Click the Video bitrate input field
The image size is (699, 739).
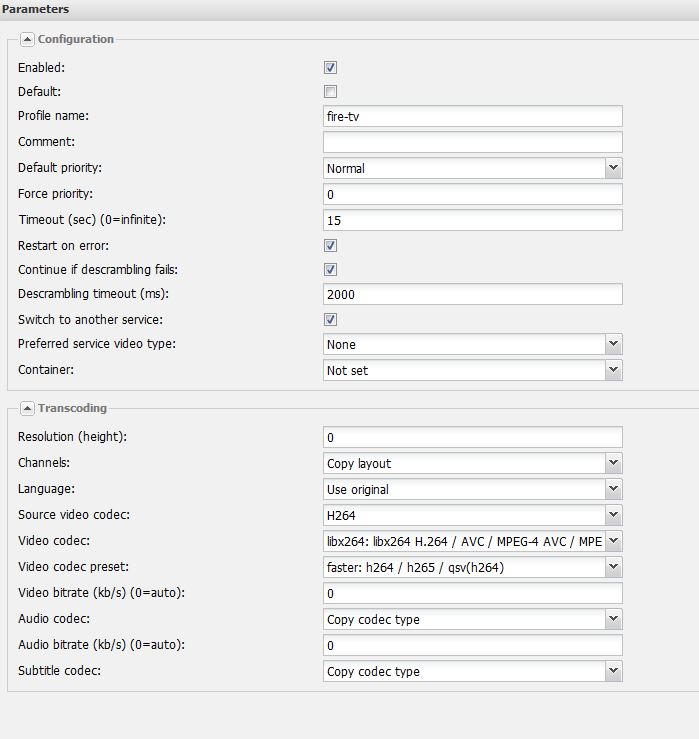point(473,593)
